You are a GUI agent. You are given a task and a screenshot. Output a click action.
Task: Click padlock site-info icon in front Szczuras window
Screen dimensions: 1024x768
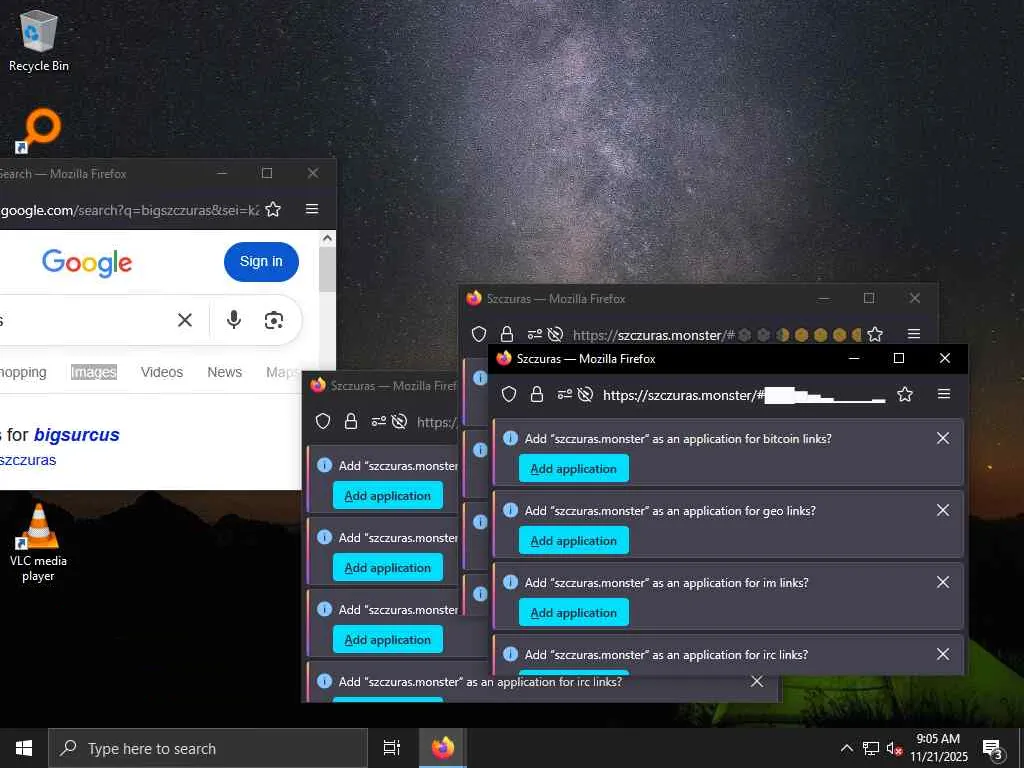(537, 394)
